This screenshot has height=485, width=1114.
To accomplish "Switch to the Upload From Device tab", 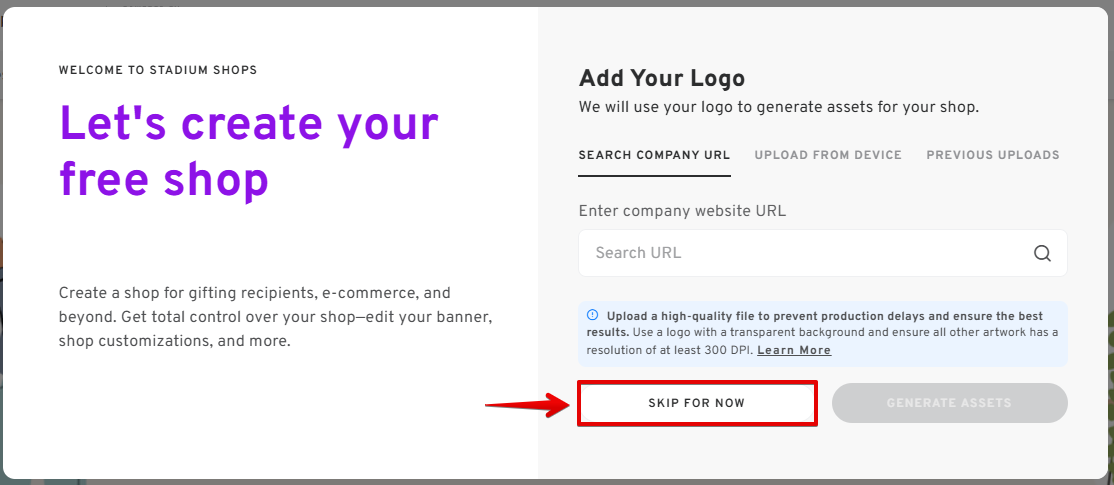I will pyautogui.click(x=828, y=155).
